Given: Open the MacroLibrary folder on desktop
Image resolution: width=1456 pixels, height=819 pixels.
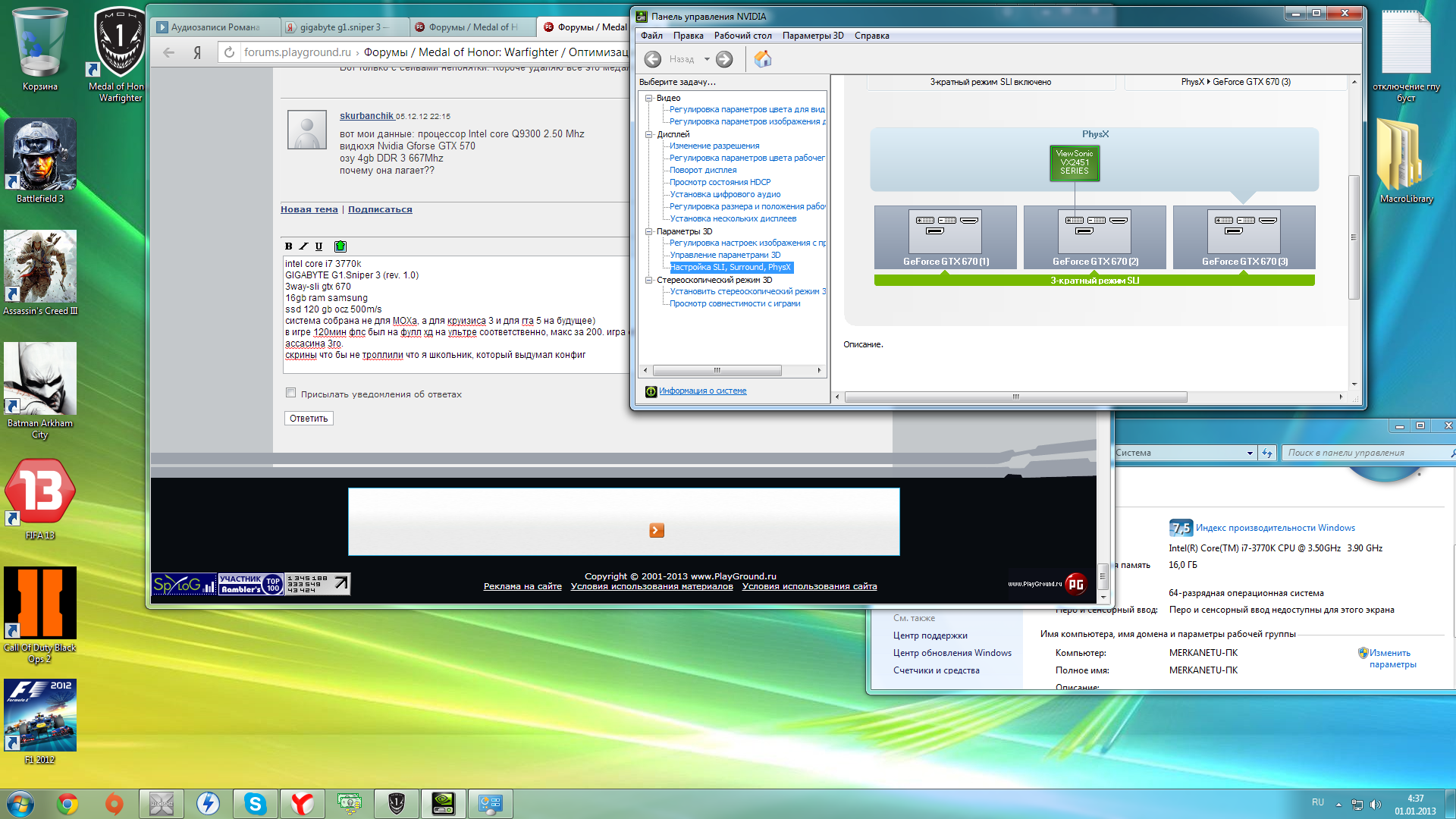Looking at the screenshot, I should point(1407,161).
